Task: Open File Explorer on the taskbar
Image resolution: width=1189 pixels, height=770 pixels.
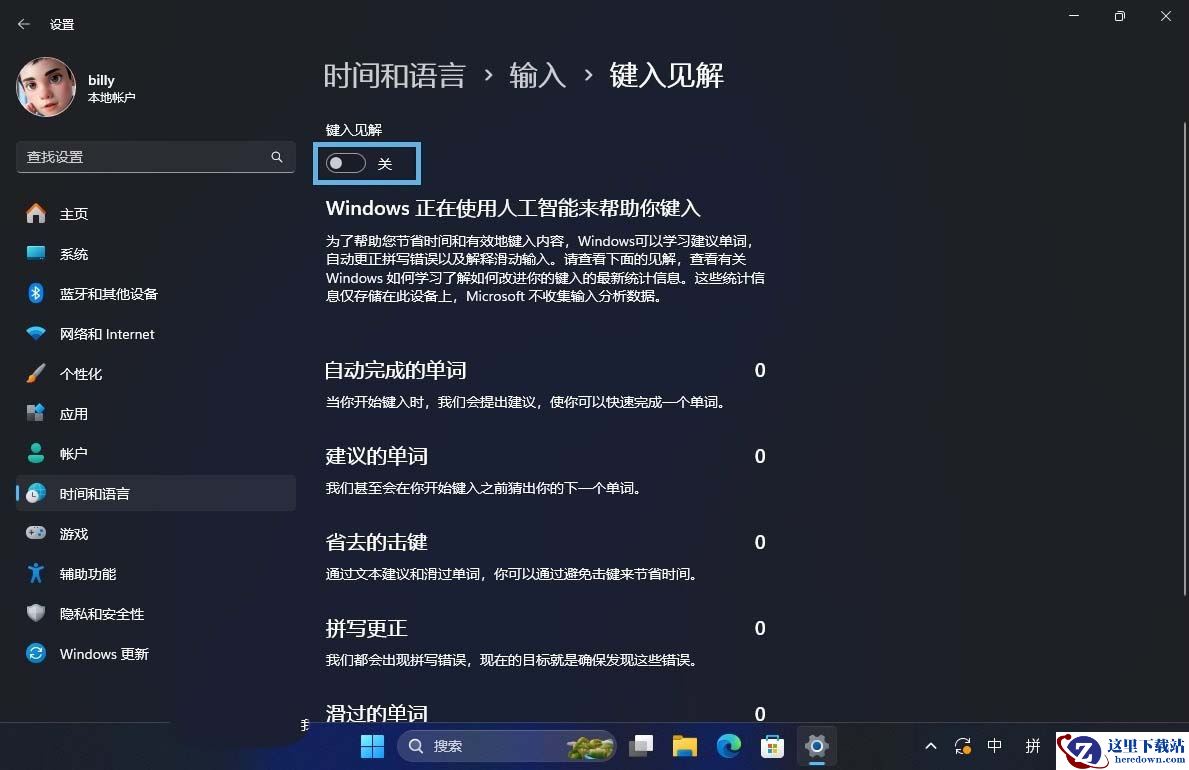Action: [685, 746]
